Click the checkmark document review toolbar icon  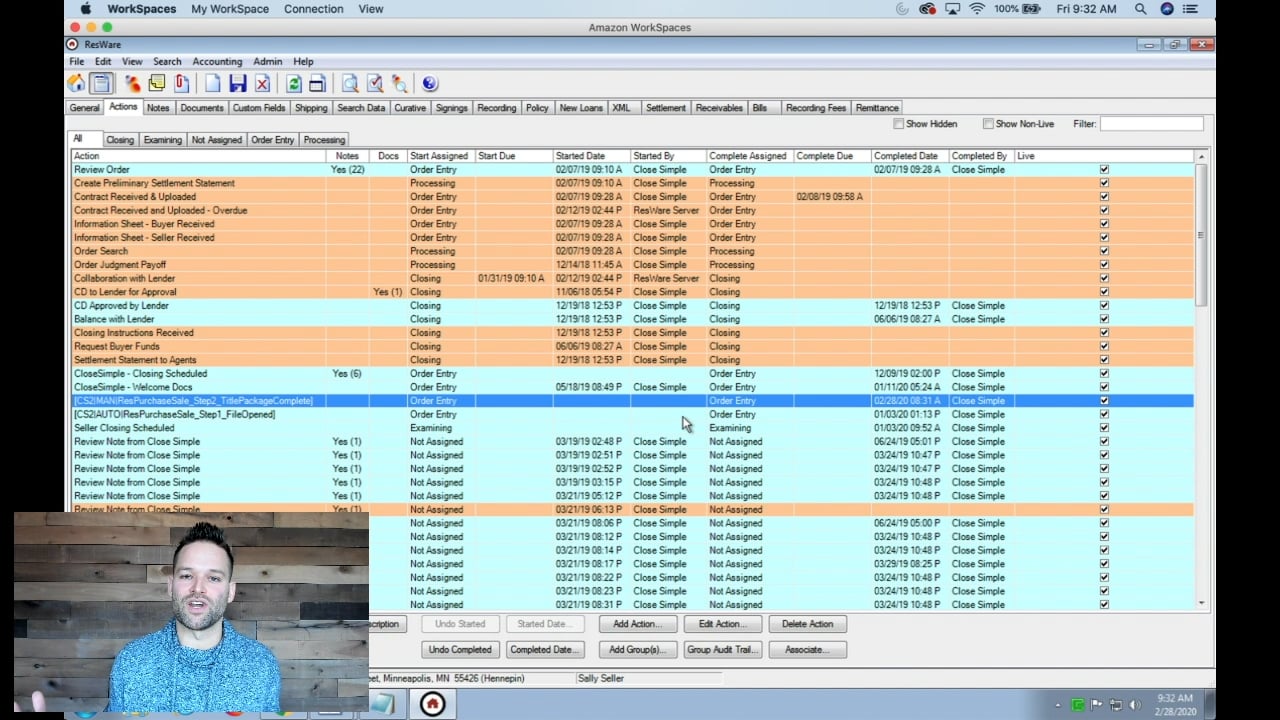(x=374, y=84)
